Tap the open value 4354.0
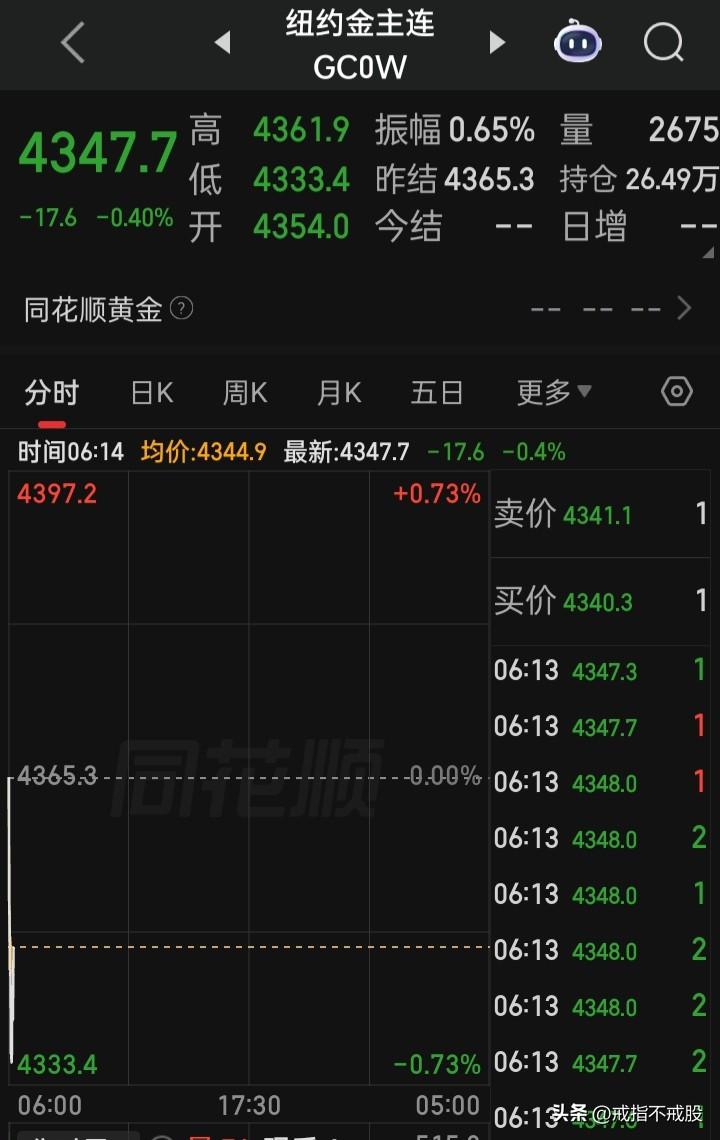Viewport: 720px width, 1140px height. pyautogui.click(x=301, y=227)
